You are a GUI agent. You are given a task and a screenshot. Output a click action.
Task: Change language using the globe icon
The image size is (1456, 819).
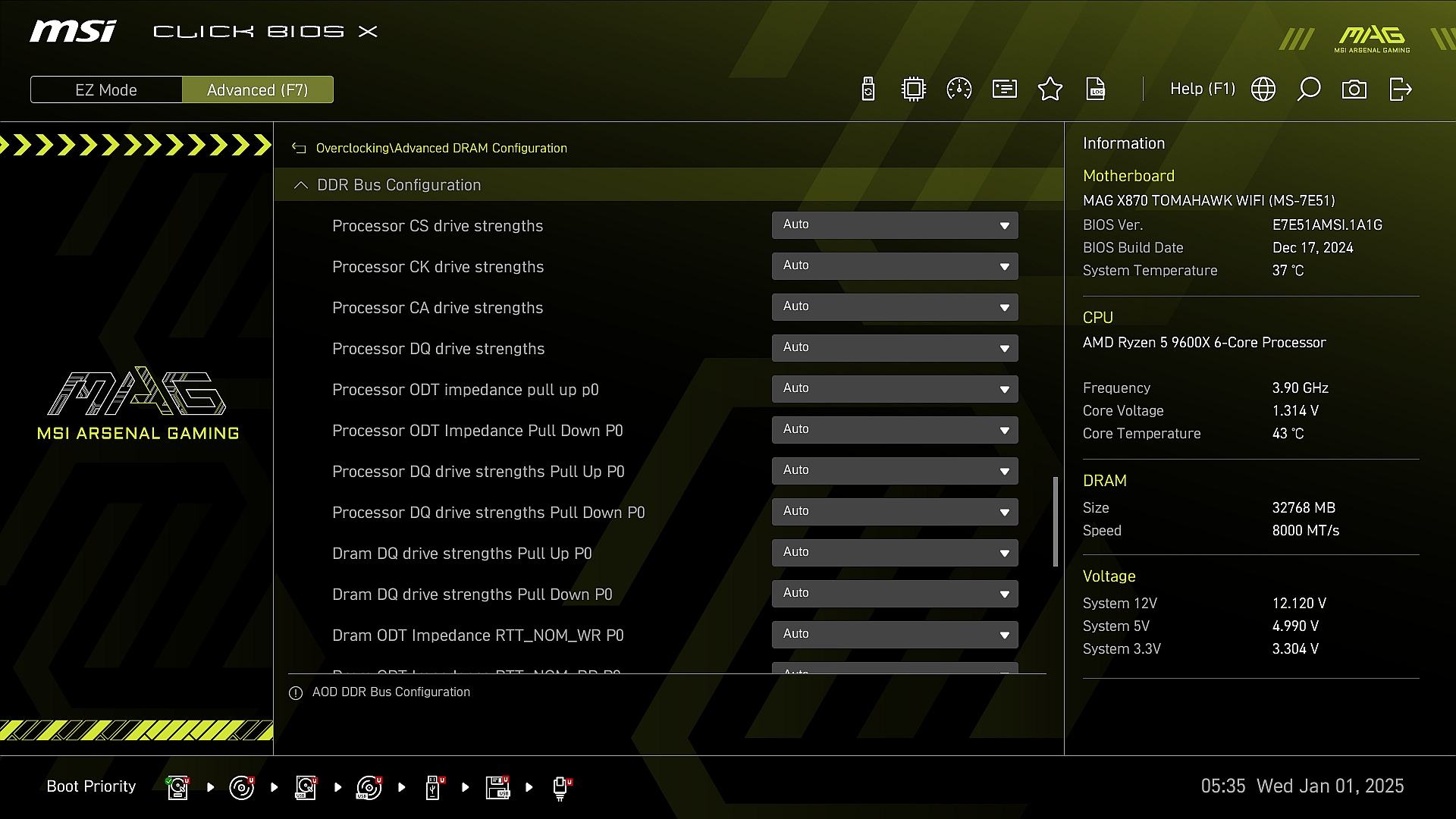tap(1263, 89)
